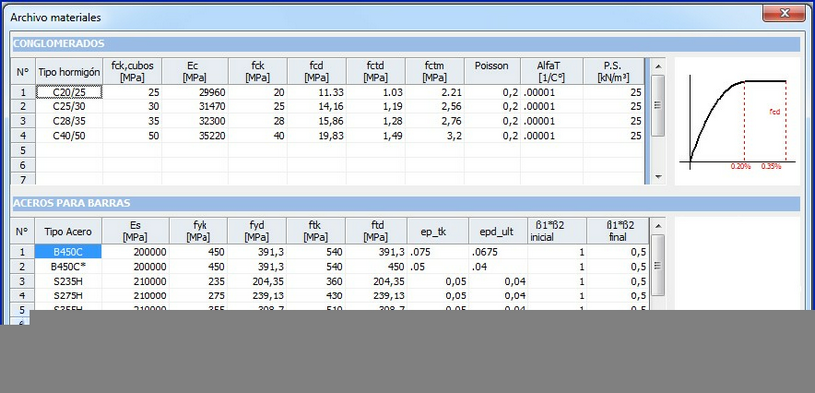Image resolution: width=815 pixels, height=393 pixels.
Task: Click the fcd value 14,16
Action: click(331, 107)
